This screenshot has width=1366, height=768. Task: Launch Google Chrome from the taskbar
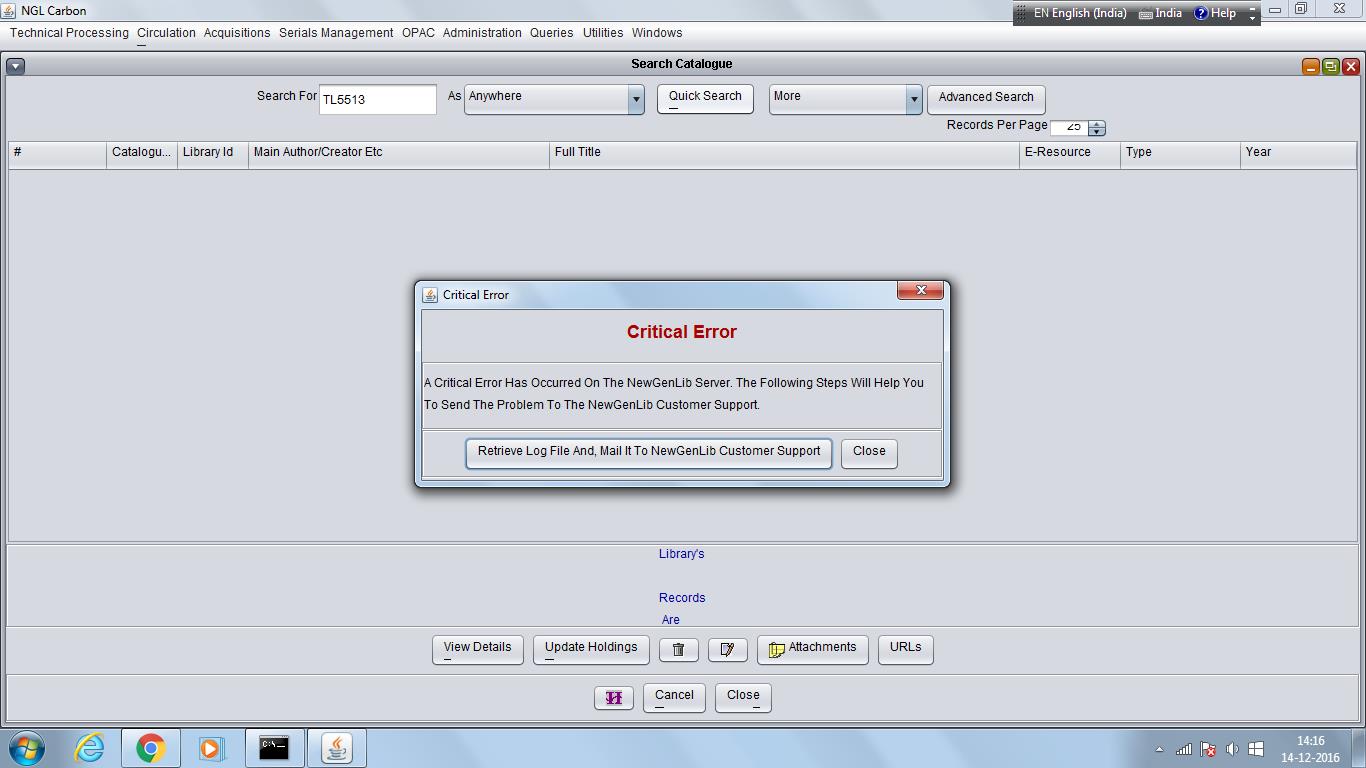(150, 748)
